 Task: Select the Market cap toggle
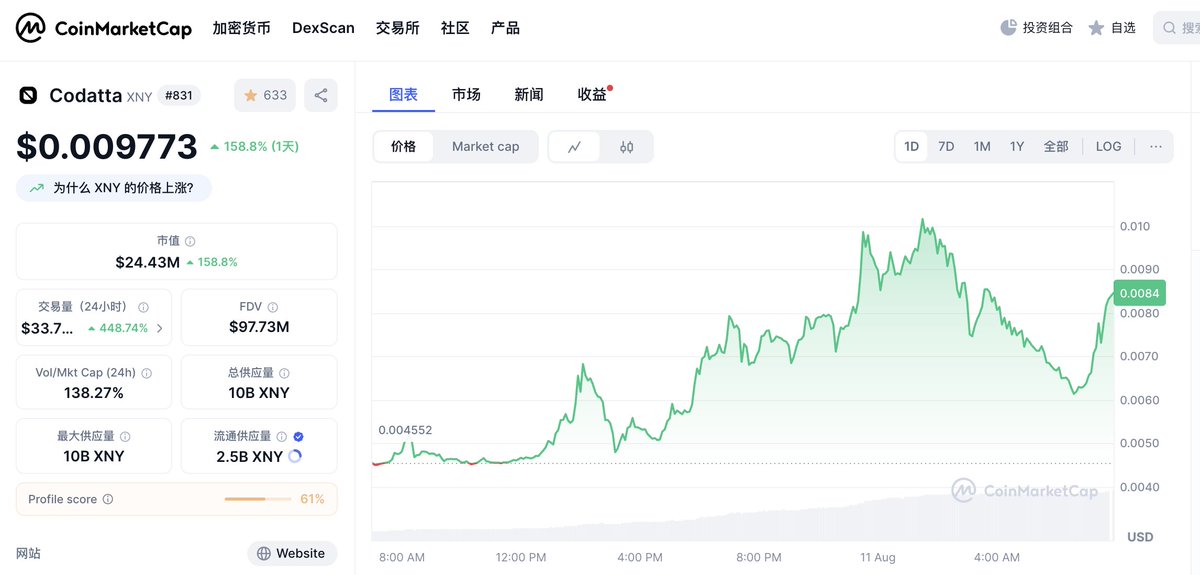(x=485, y=146)
